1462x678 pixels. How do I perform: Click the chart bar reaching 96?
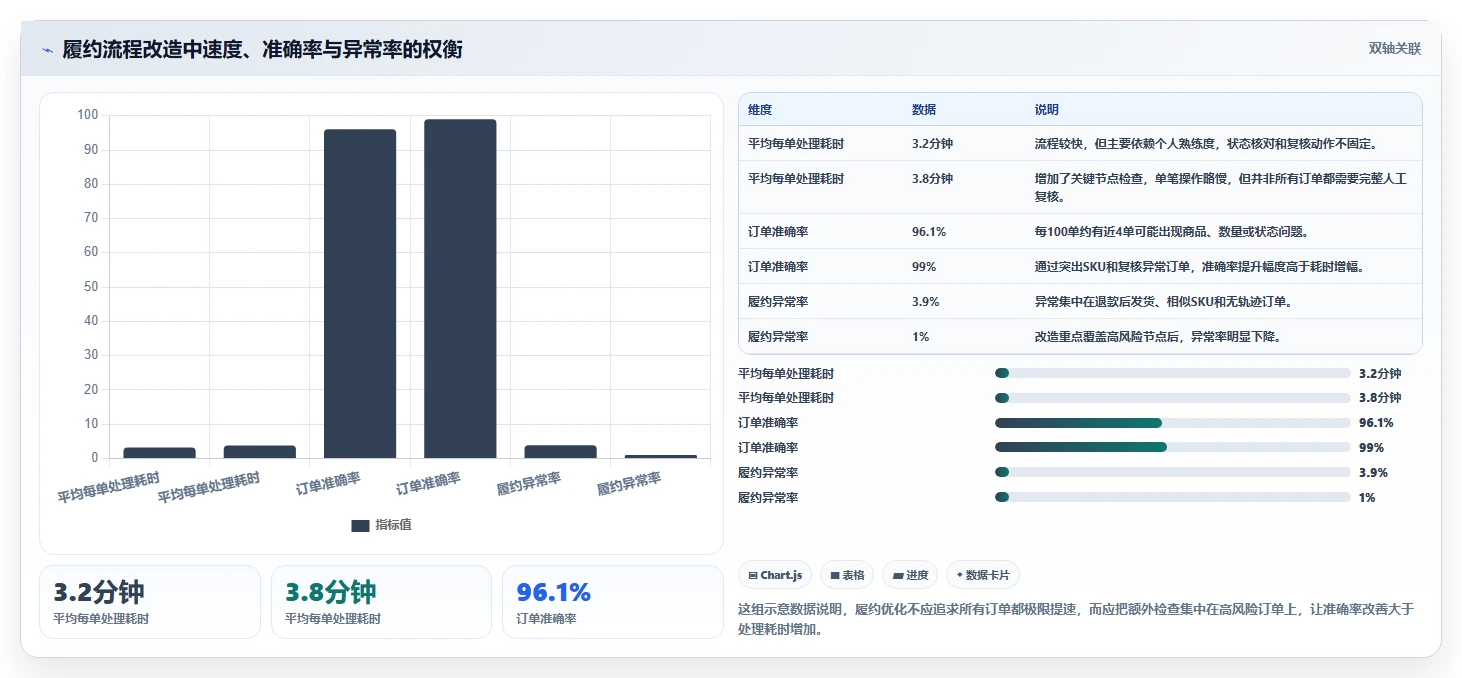(359, 294)
